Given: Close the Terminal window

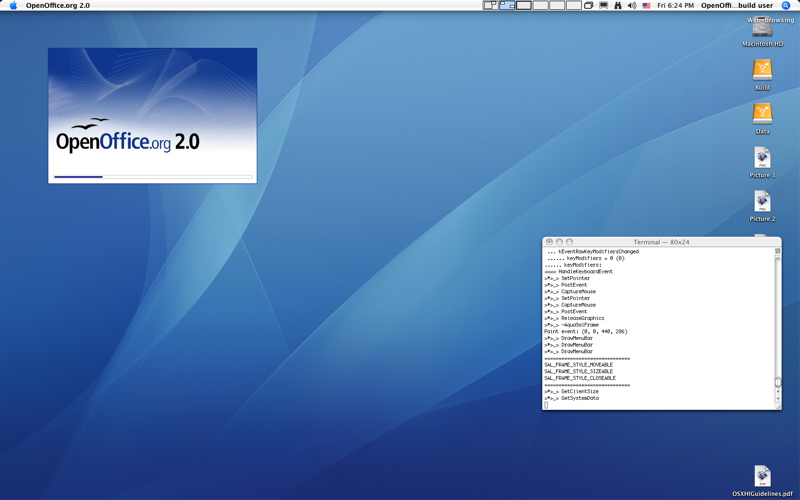Looking at the screenshot, I should point(549,242).
